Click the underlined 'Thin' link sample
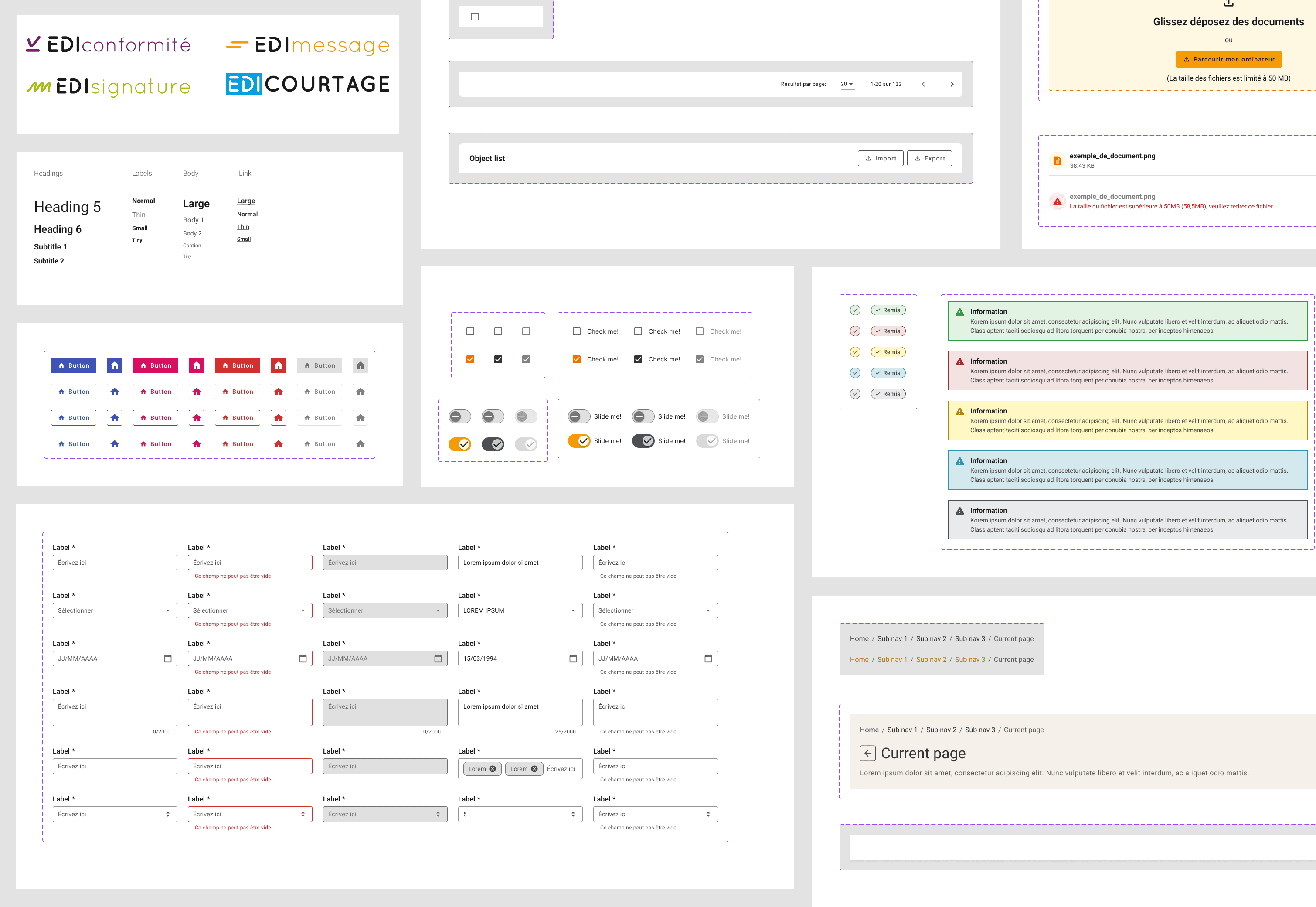Image resolution: width=1316 pixels, height=907 pixels. pos(243,227)
